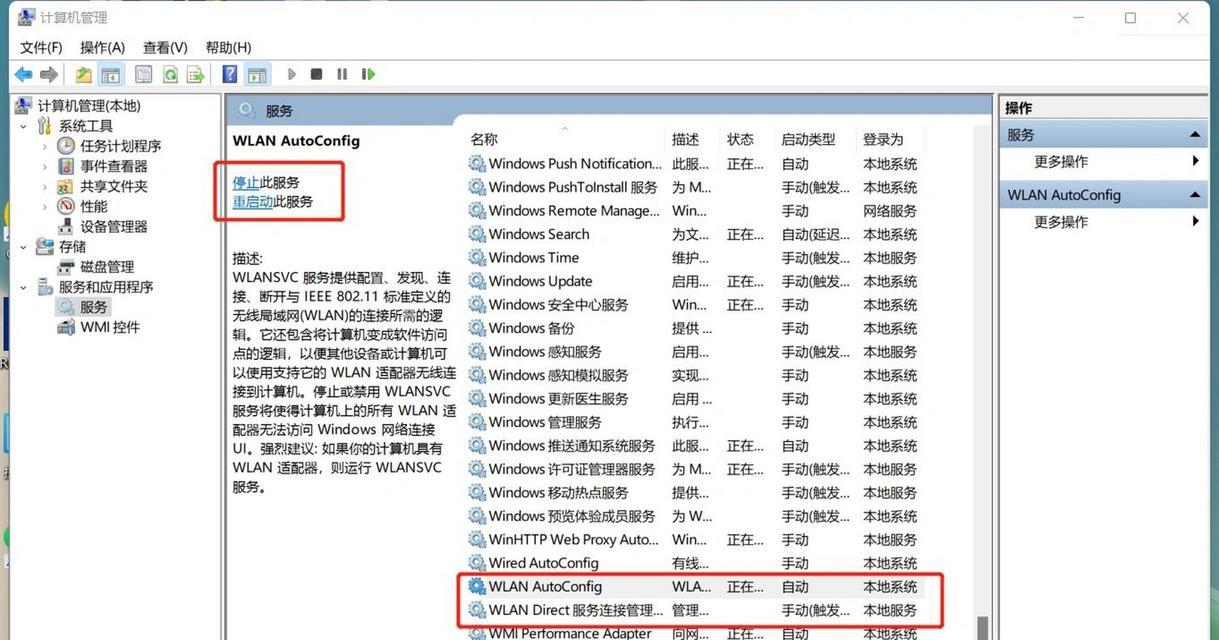Click the services list vertical scrollbar thumb
Image resolution: width=1219 pixels, height=640 pixels.
(x=982, y=626)
